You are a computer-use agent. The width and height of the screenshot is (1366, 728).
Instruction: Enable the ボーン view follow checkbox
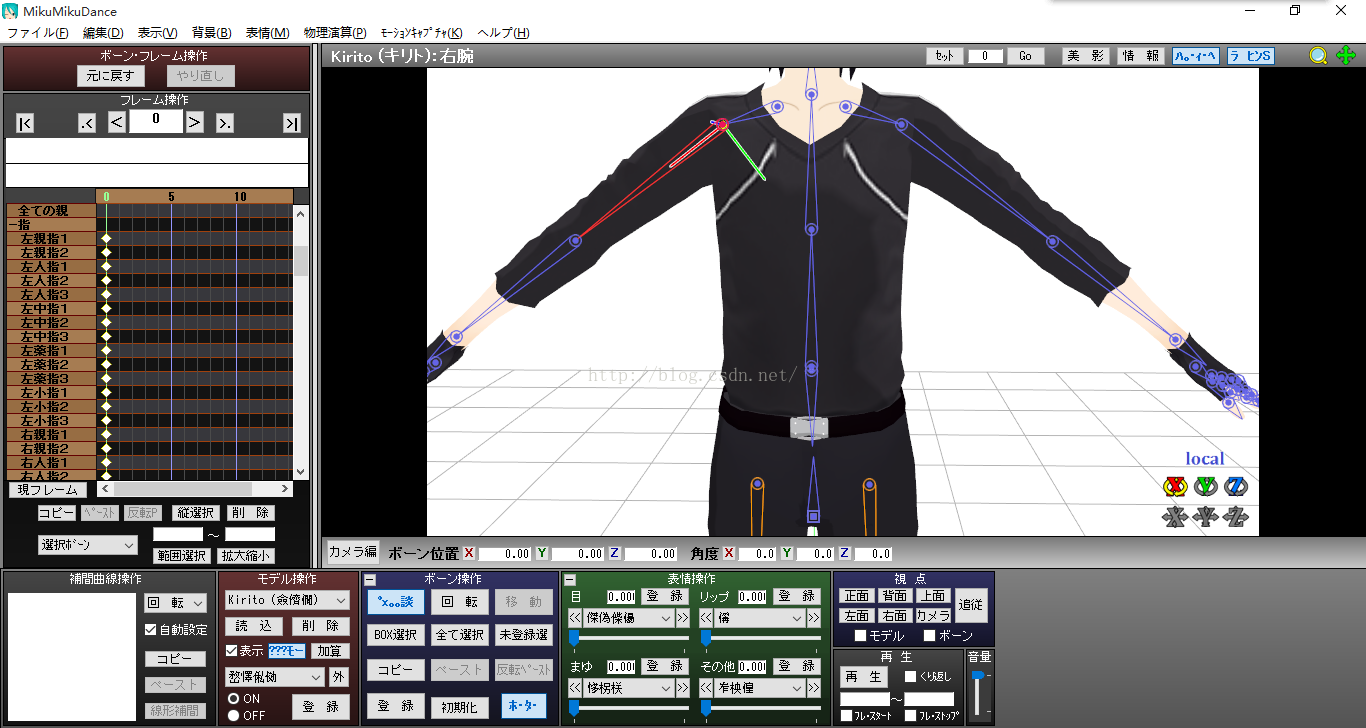[x=929, y=636]
